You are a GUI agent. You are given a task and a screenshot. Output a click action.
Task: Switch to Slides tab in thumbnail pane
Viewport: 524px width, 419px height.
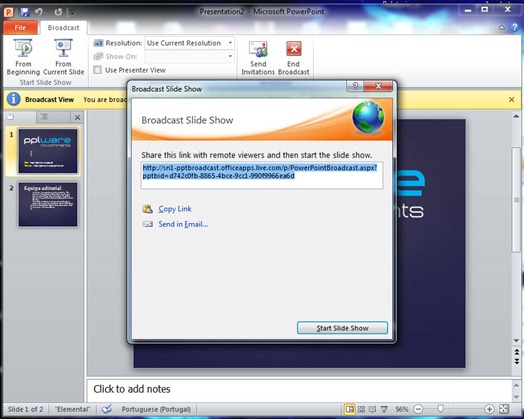click(11, 117)
